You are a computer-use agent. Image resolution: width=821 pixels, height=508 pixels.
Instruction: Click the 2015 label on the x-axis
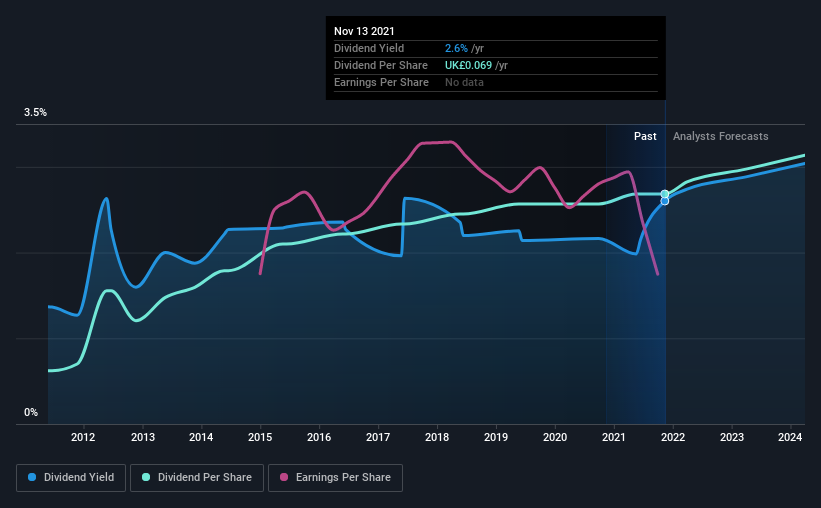pos(260,437)
